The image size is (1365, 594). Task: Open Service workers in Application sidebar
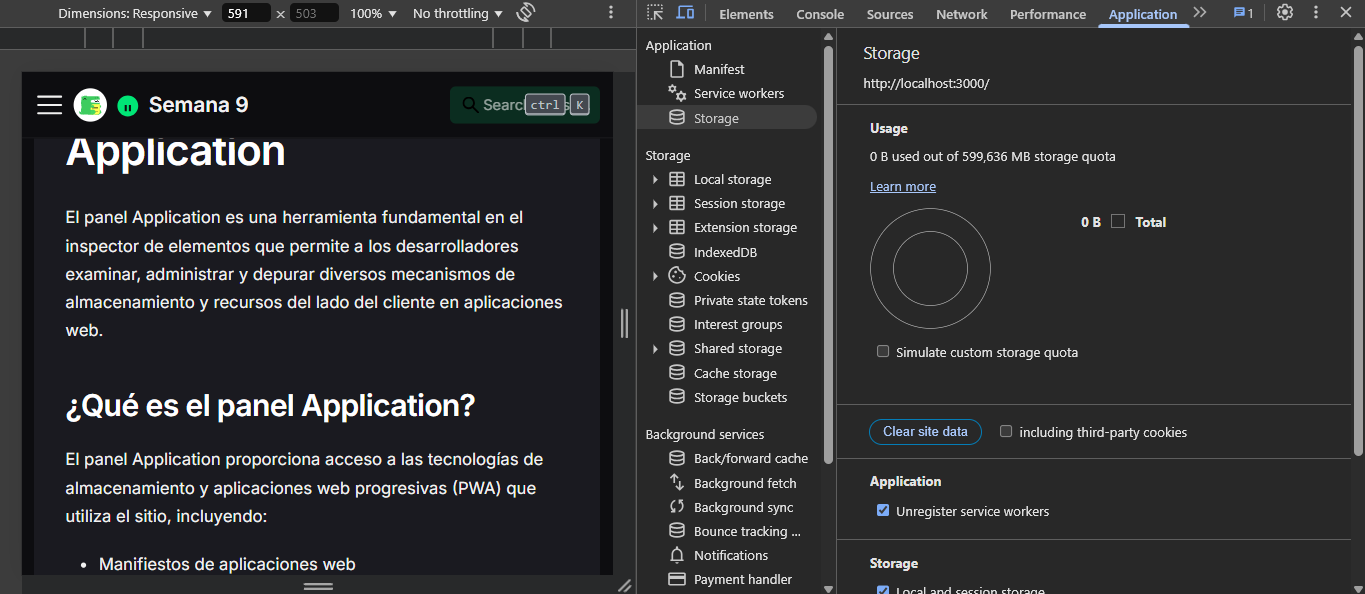tap(738, 93)
